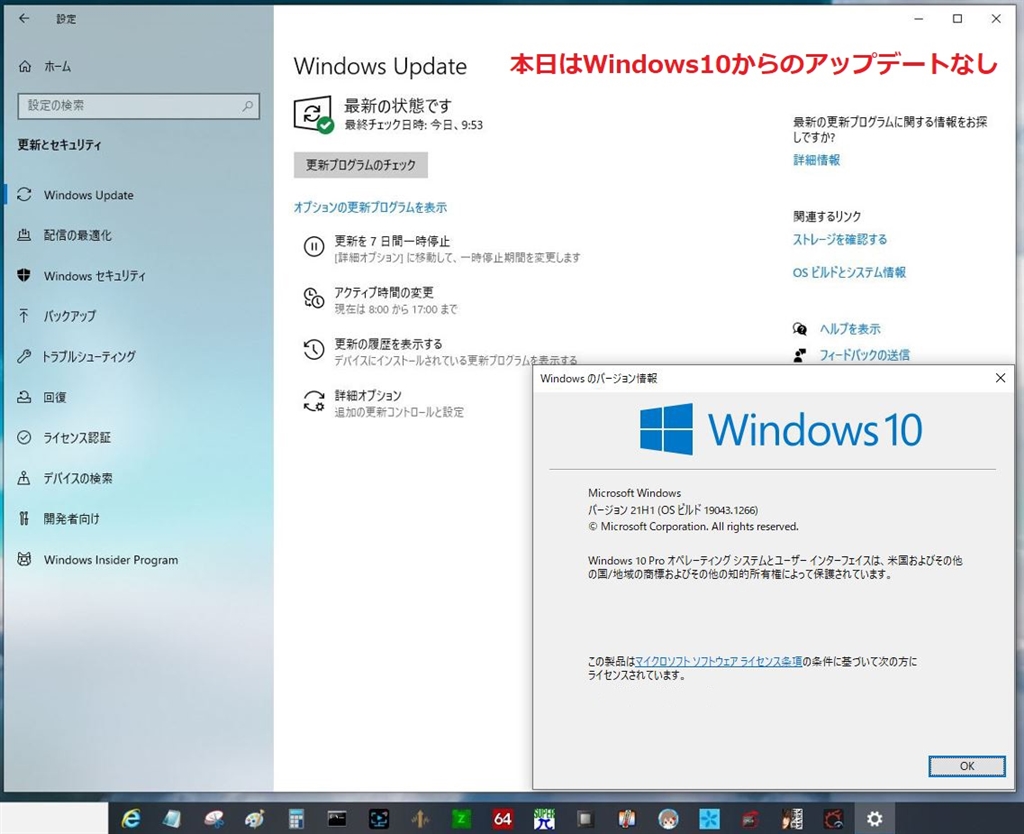Open 回復 (Recovery) in the sidebar

55,397
